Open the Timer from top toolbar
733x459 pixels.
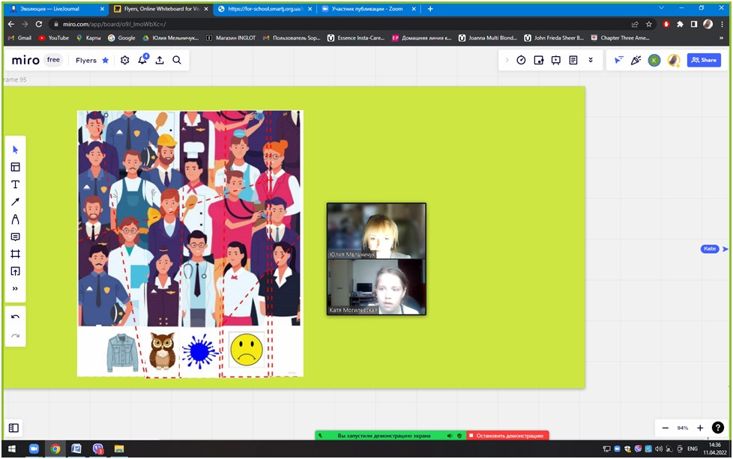[x=521, y=60]
